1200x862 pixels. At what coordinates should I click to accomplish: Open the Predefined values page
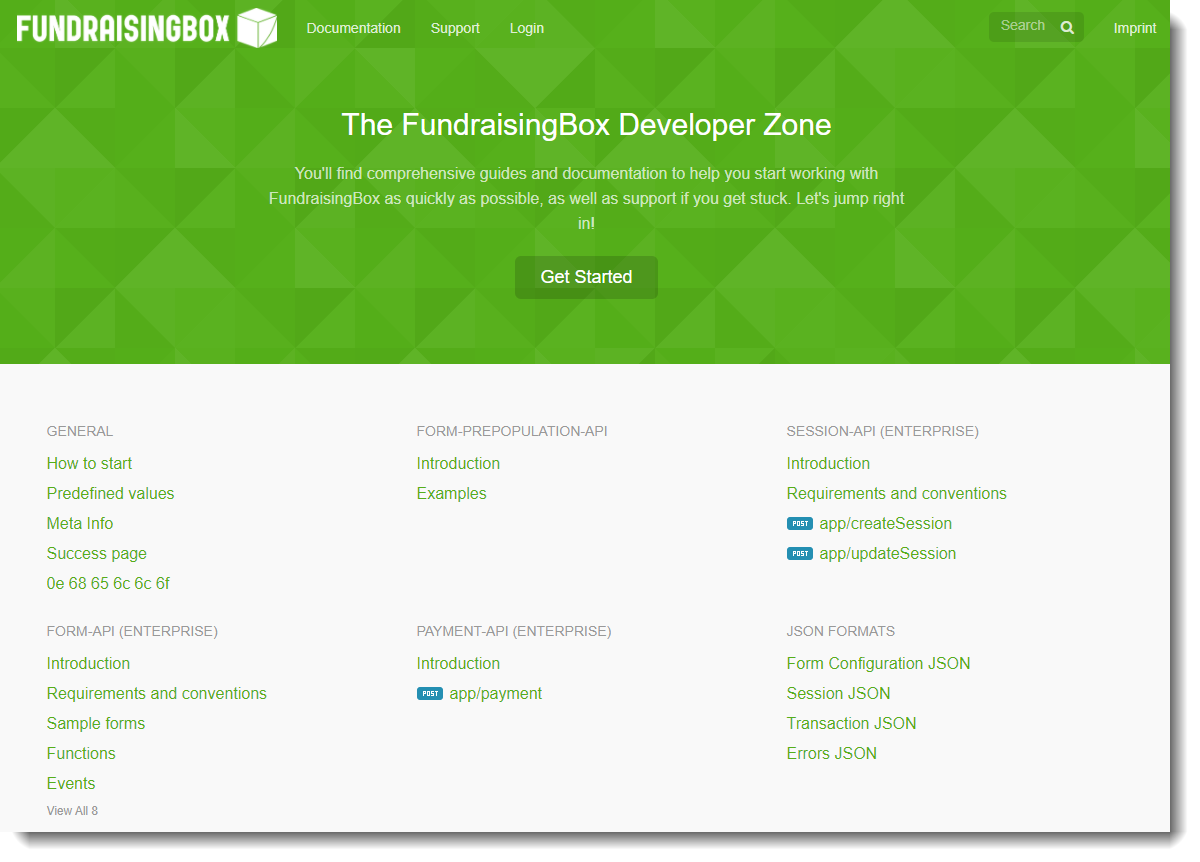(x=110, y=493)
